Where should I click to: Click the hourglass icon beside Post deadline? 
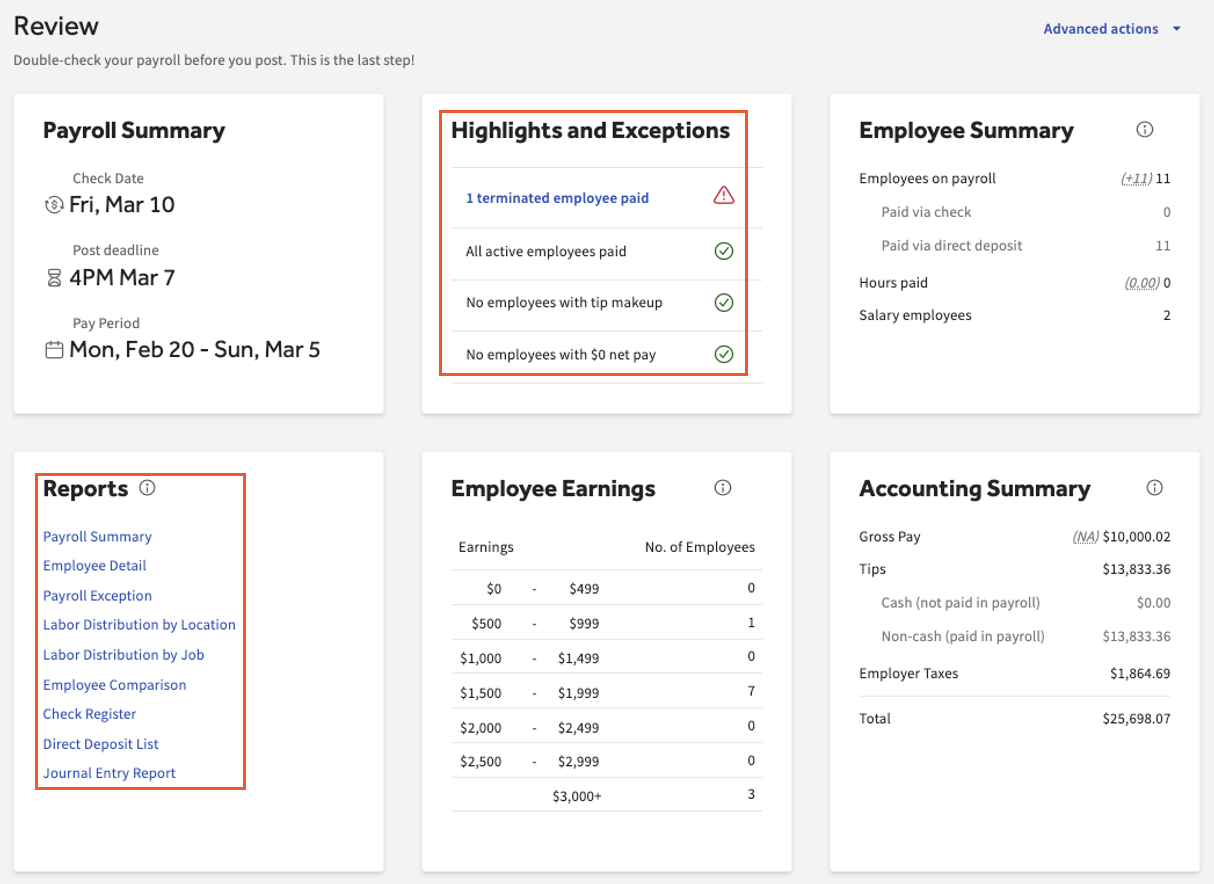point(54,277)
